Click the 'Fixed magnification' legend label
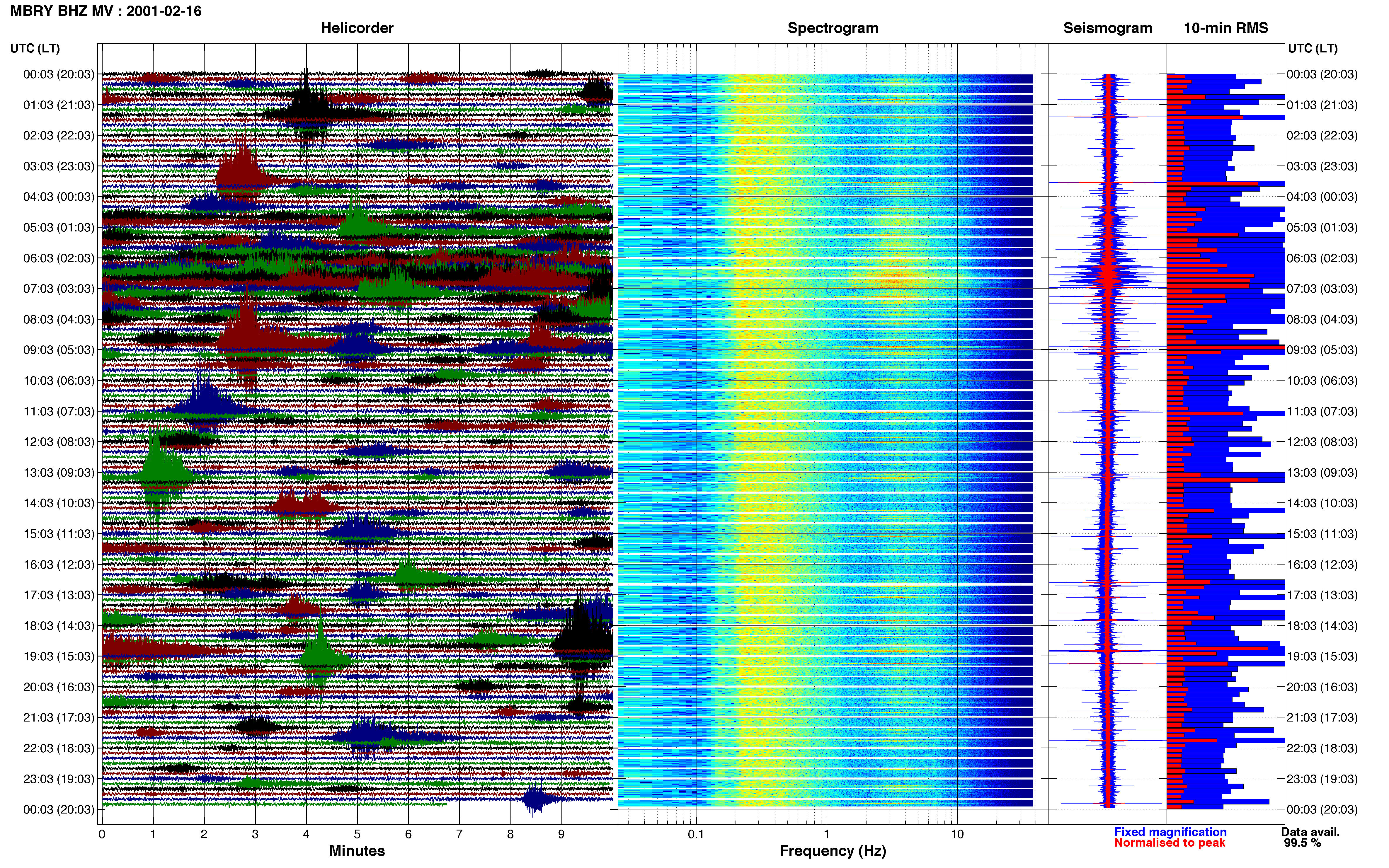This screenshot has width=1389, height=868. tap(1170, 832)
